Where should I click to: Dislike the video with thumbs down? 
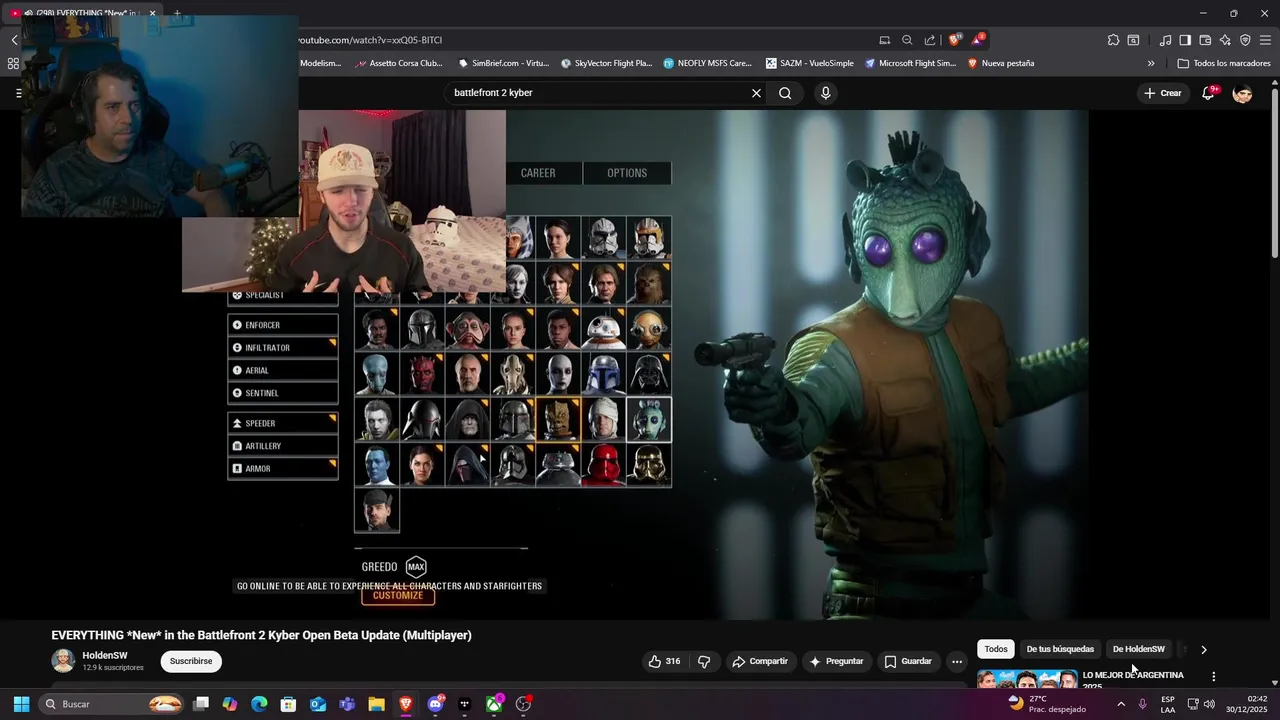[704, 661]
